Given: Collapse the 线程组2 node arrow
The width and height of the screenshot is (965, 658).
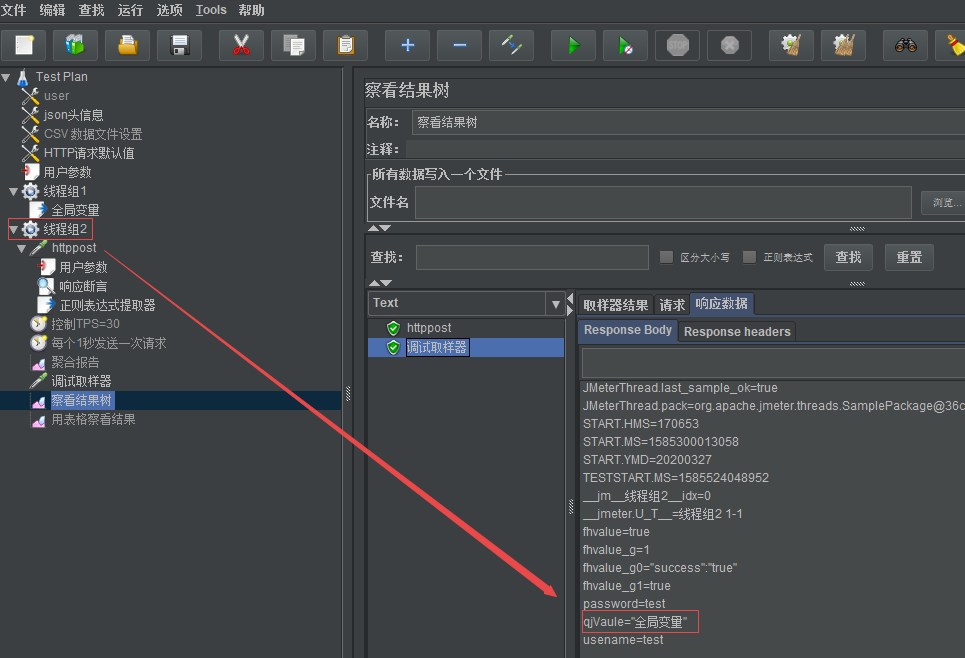Looking at the screenshot, I should tap(14, 230).
